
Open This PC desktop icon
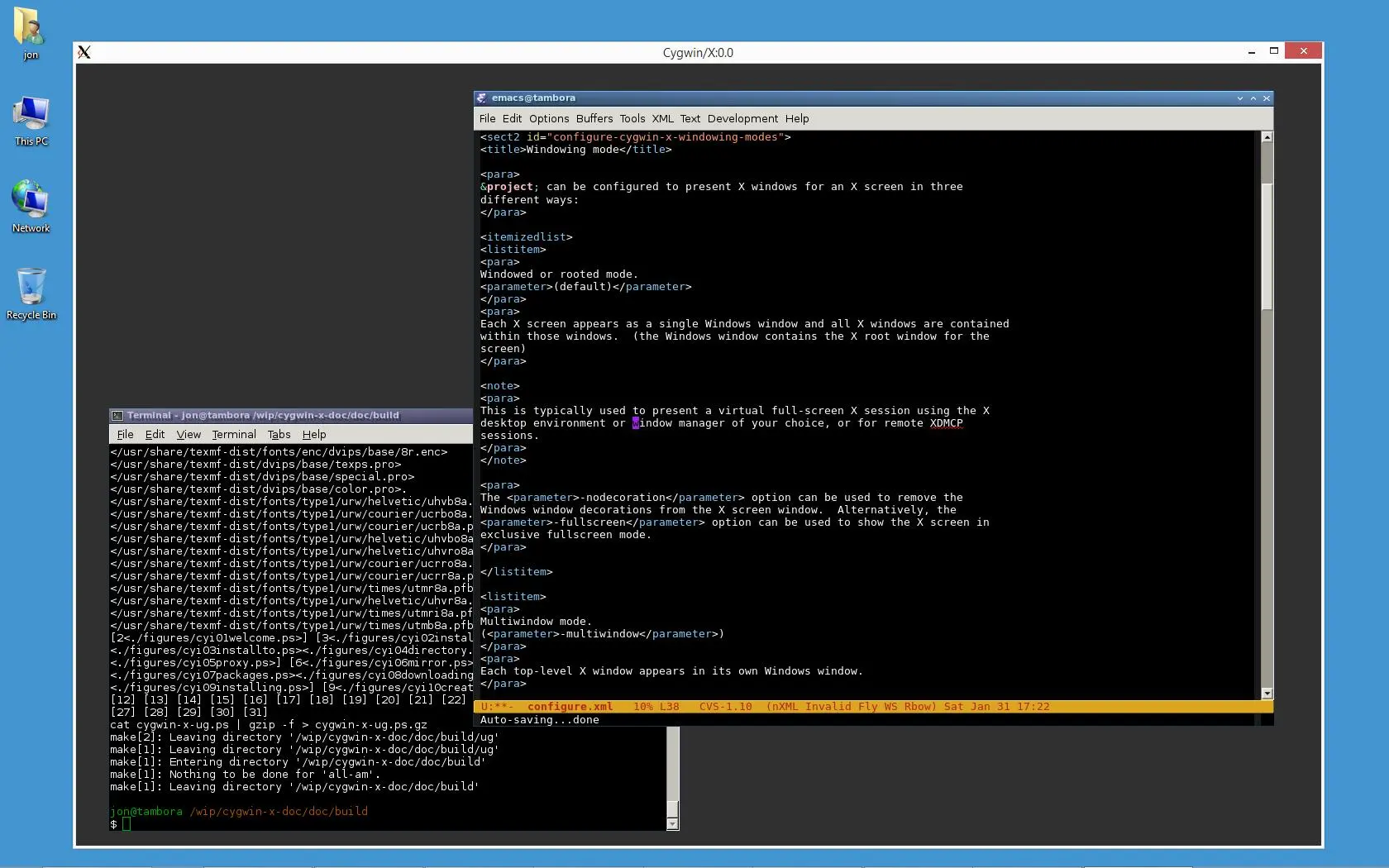(31, 121)
